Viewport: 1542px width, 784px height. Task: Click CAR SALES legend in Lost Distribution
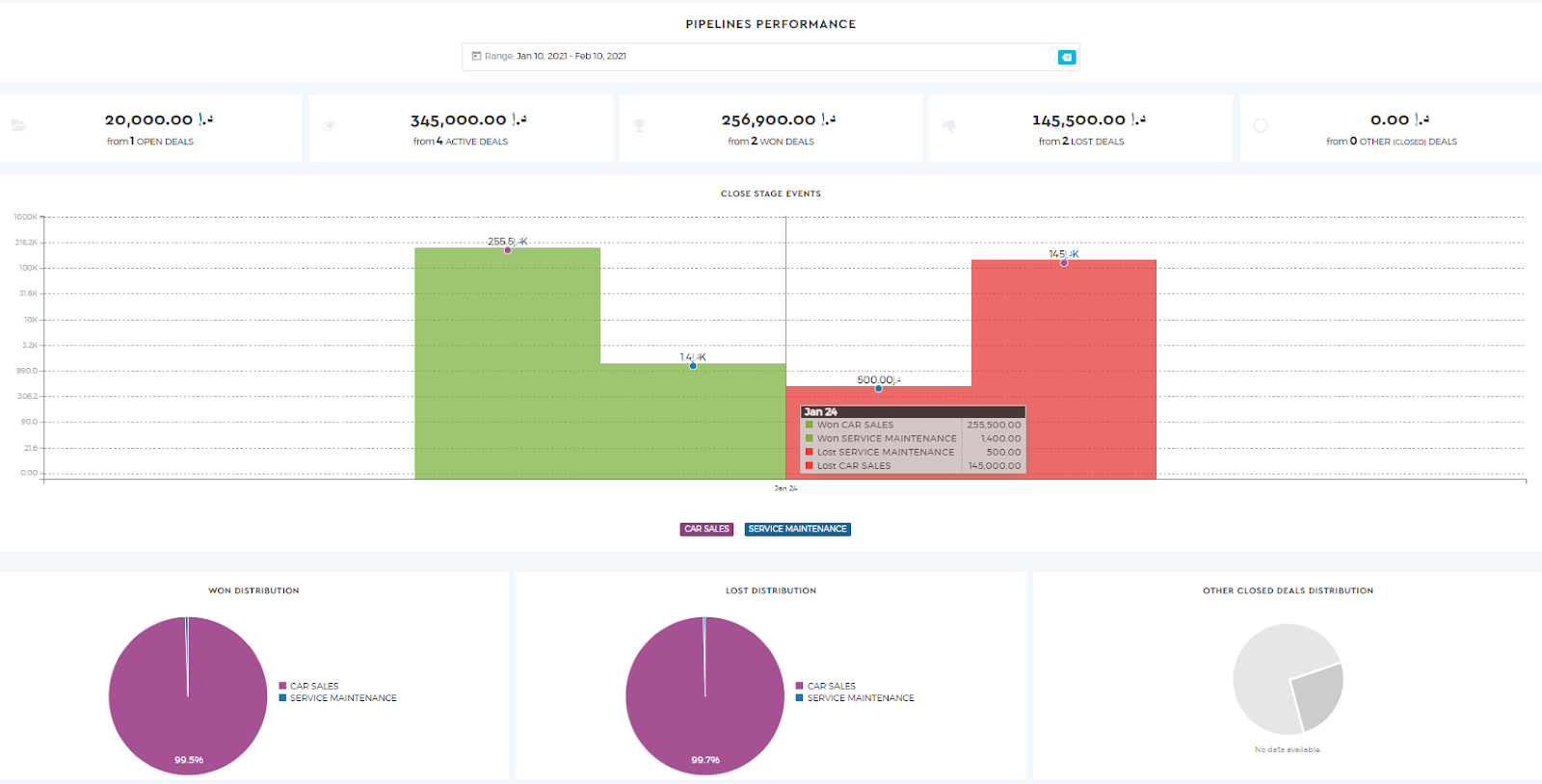pos(826,686)
